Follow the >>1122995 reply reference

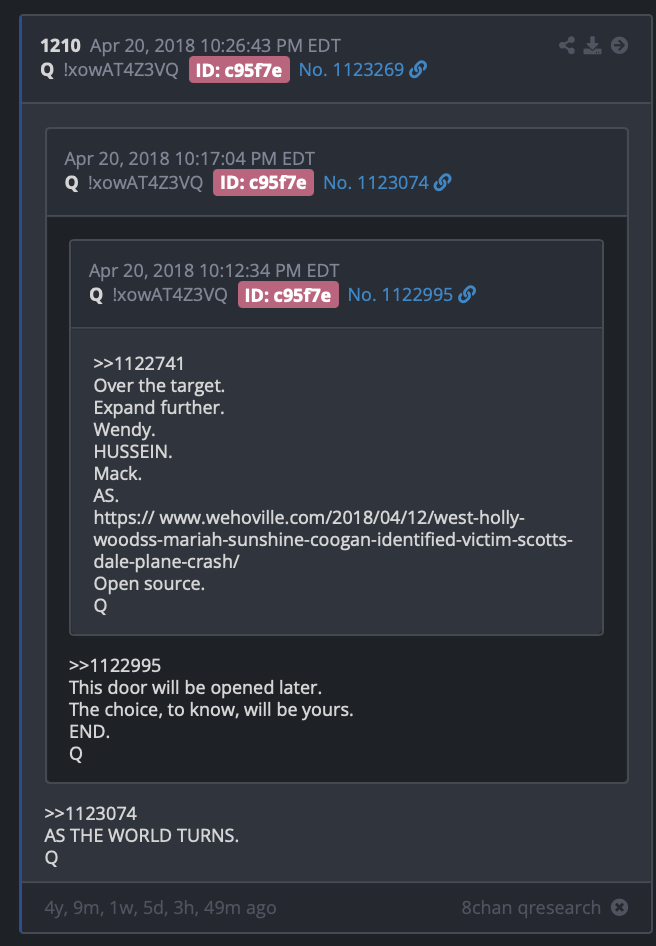coord(115,665)
